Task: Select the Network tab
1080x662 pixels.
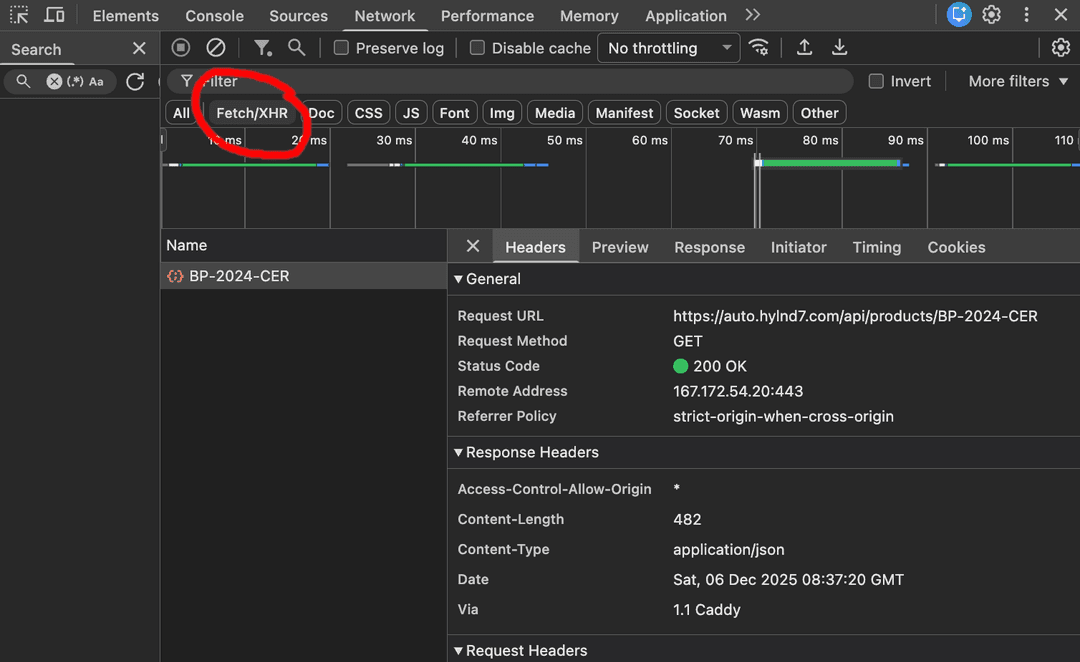Action: [384, 15]
